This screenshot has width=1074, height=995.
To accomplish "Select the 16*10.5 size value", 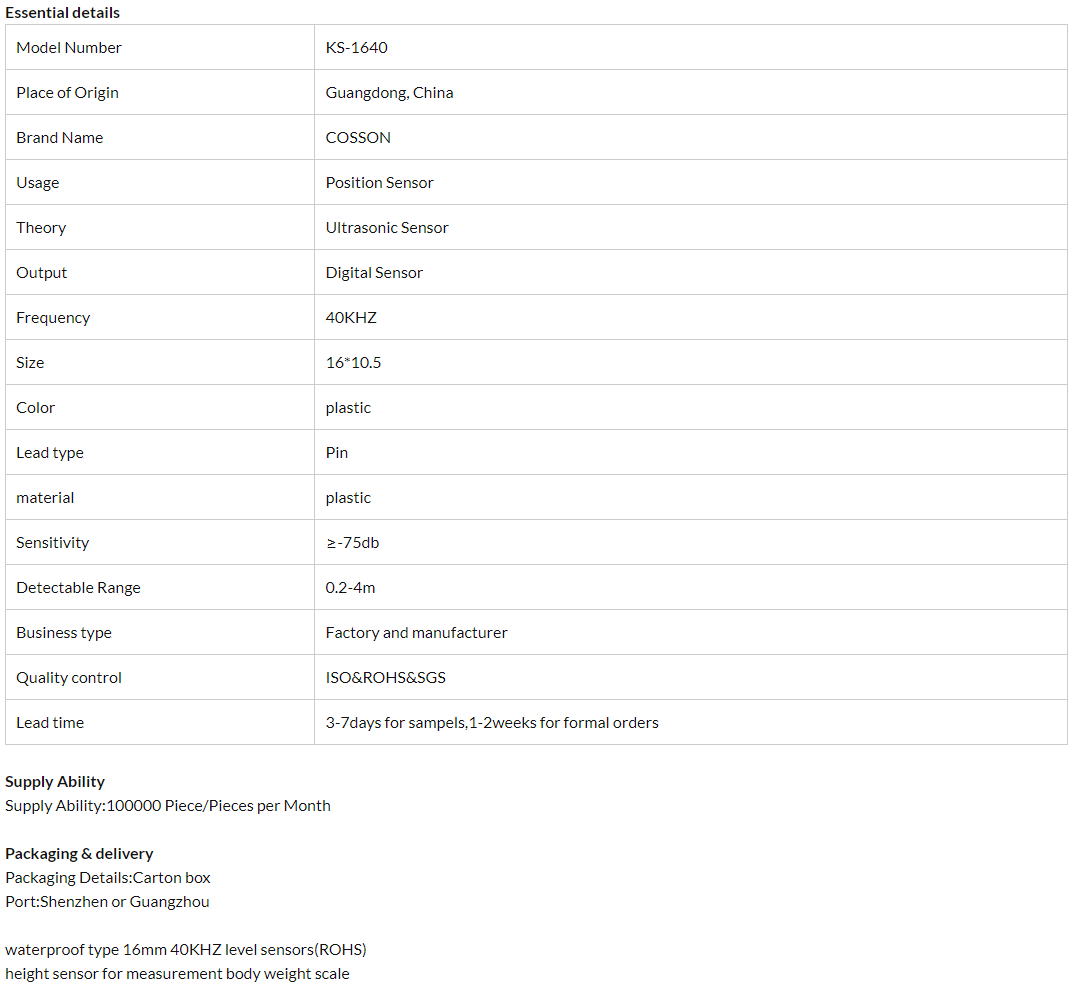I will click(x=353, y=363).
